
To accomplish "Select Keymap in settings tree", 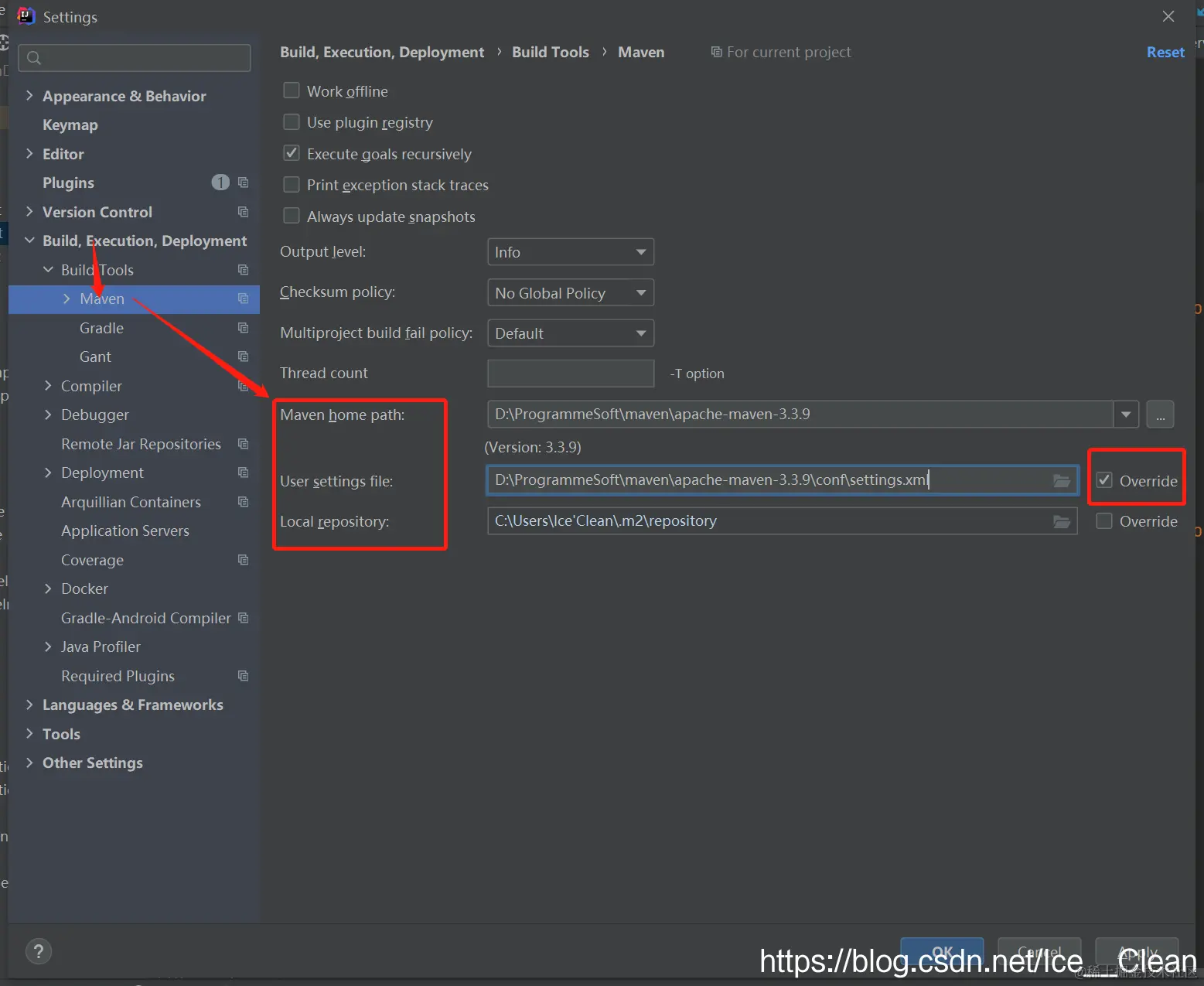I will [x=70, y=125].
